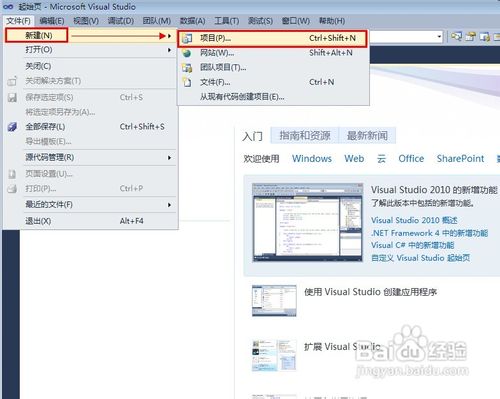The height and width of the screenshot is (399, 500).
Task: Open the 文件(F) menu bar item
Action: pos(18,21)
